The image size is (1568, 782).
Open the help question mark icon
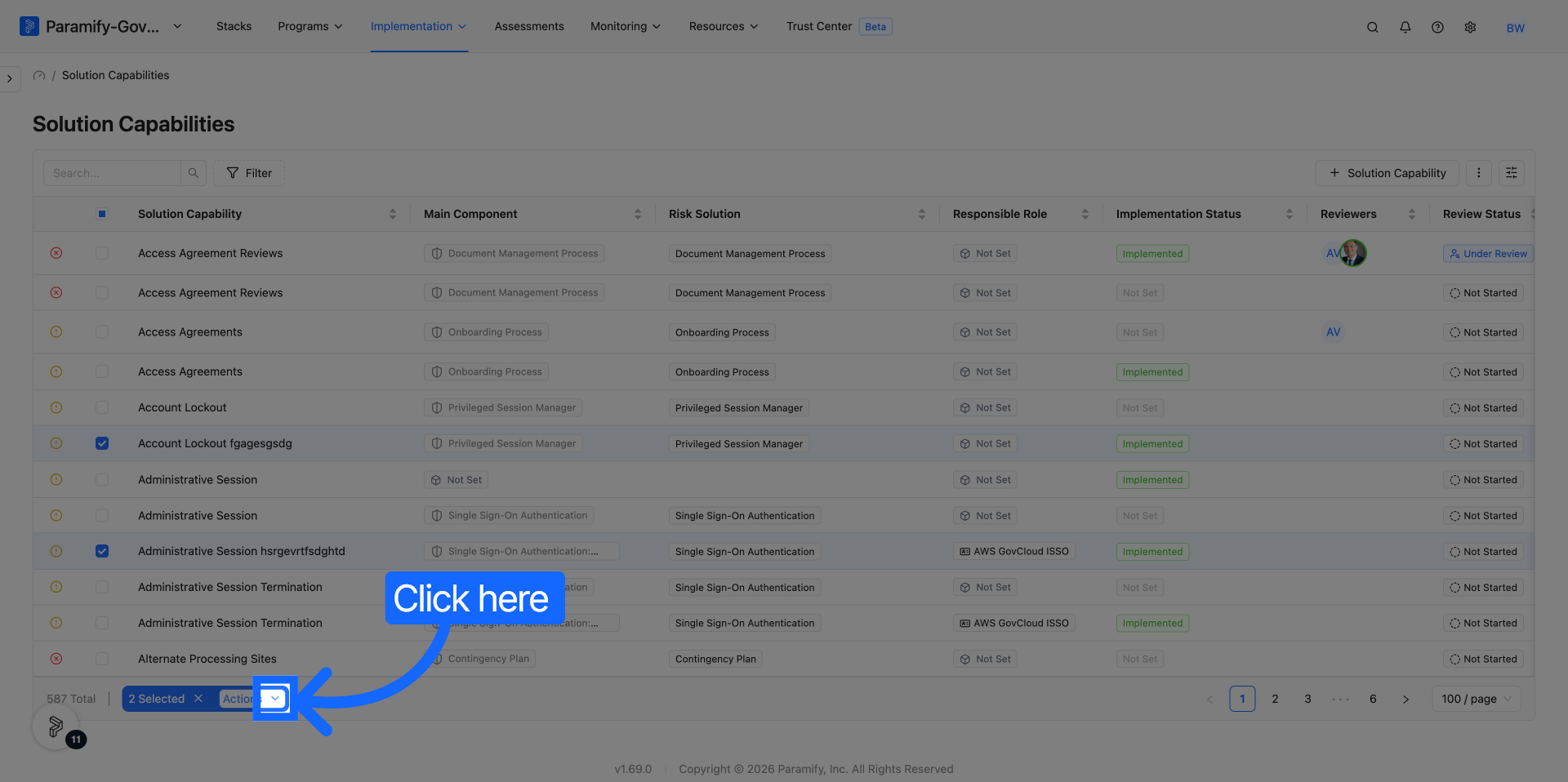1438,27
